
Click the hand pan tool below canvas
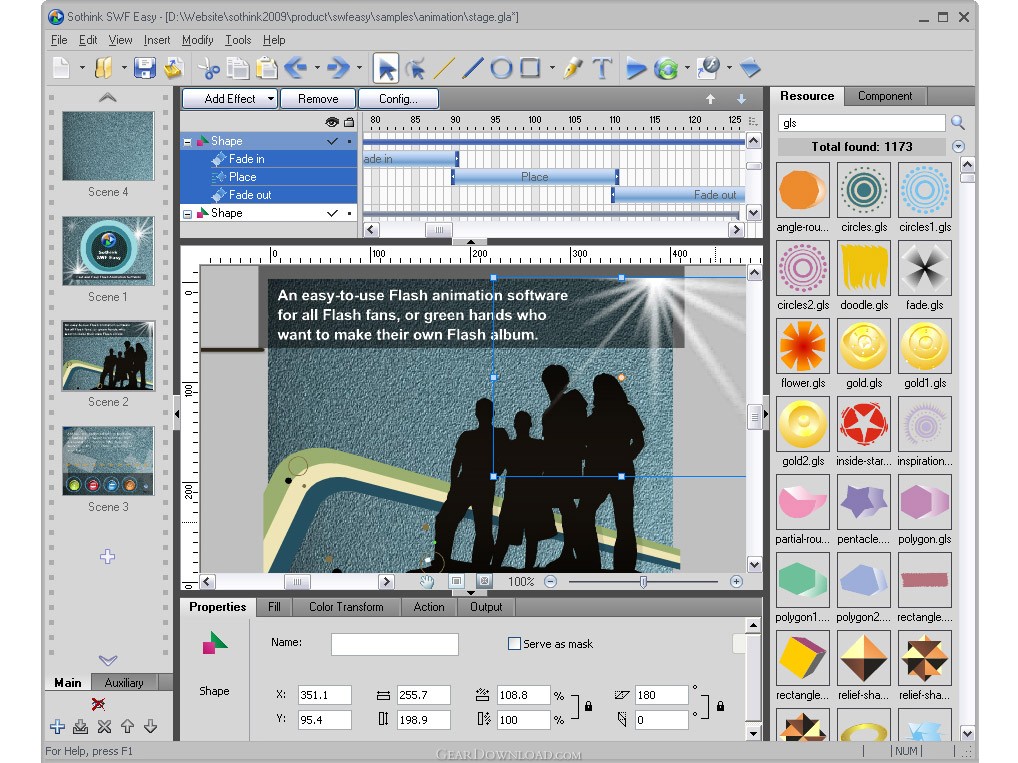pos(427,581)
